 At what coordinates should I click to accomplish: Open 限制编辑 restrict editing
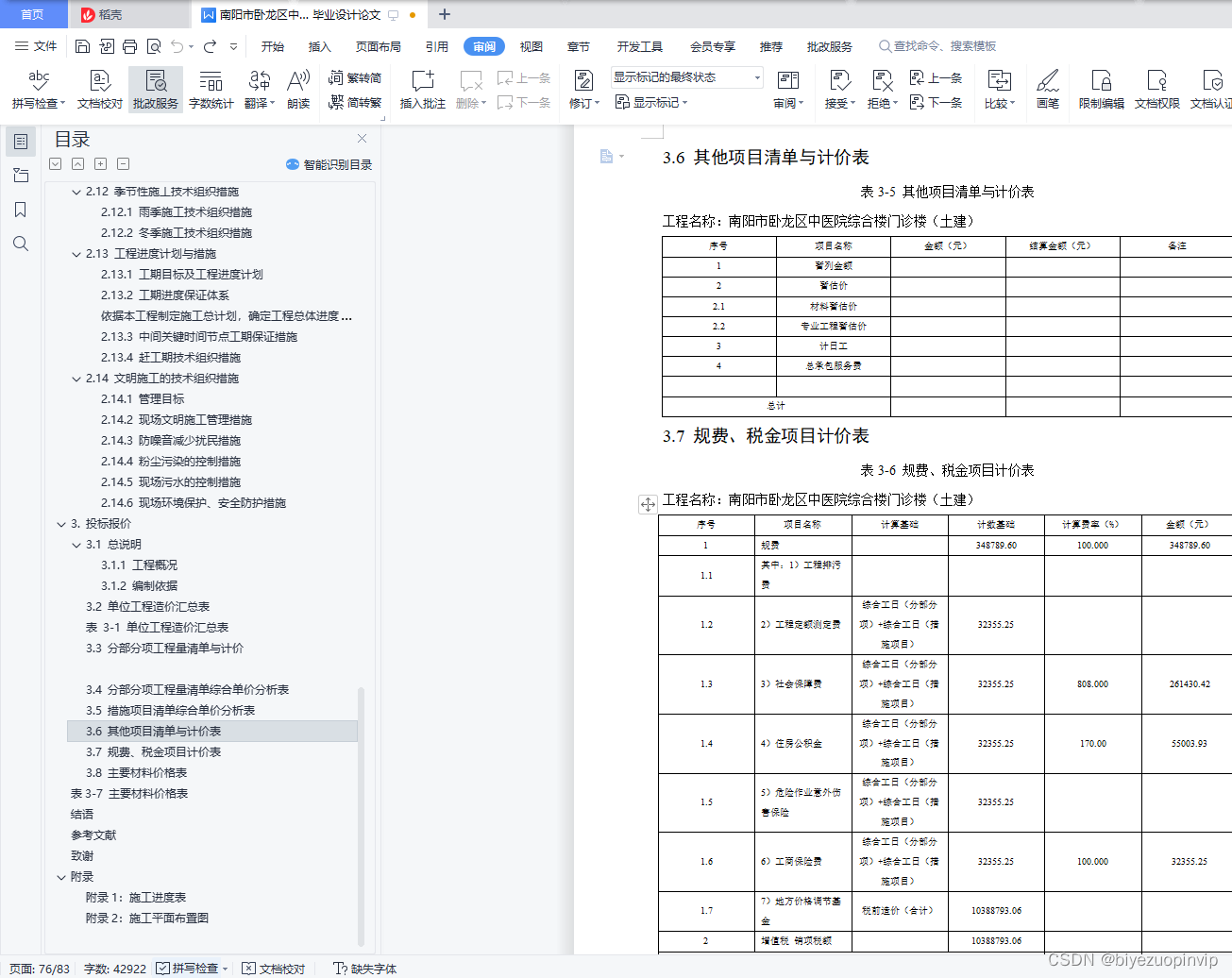pyautogui.click(x=1102, y=90)
